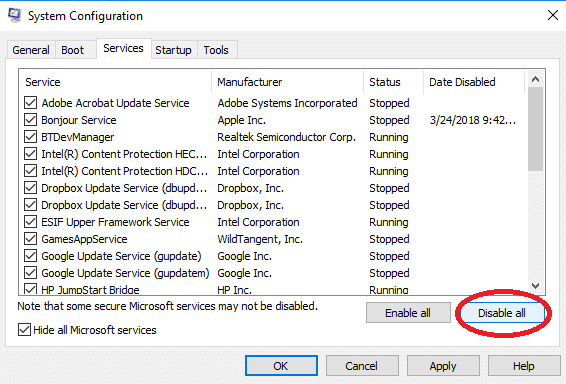Open Help for System Configuration
Viewport: 566px width, 384px height.
(x=524, y=366)
